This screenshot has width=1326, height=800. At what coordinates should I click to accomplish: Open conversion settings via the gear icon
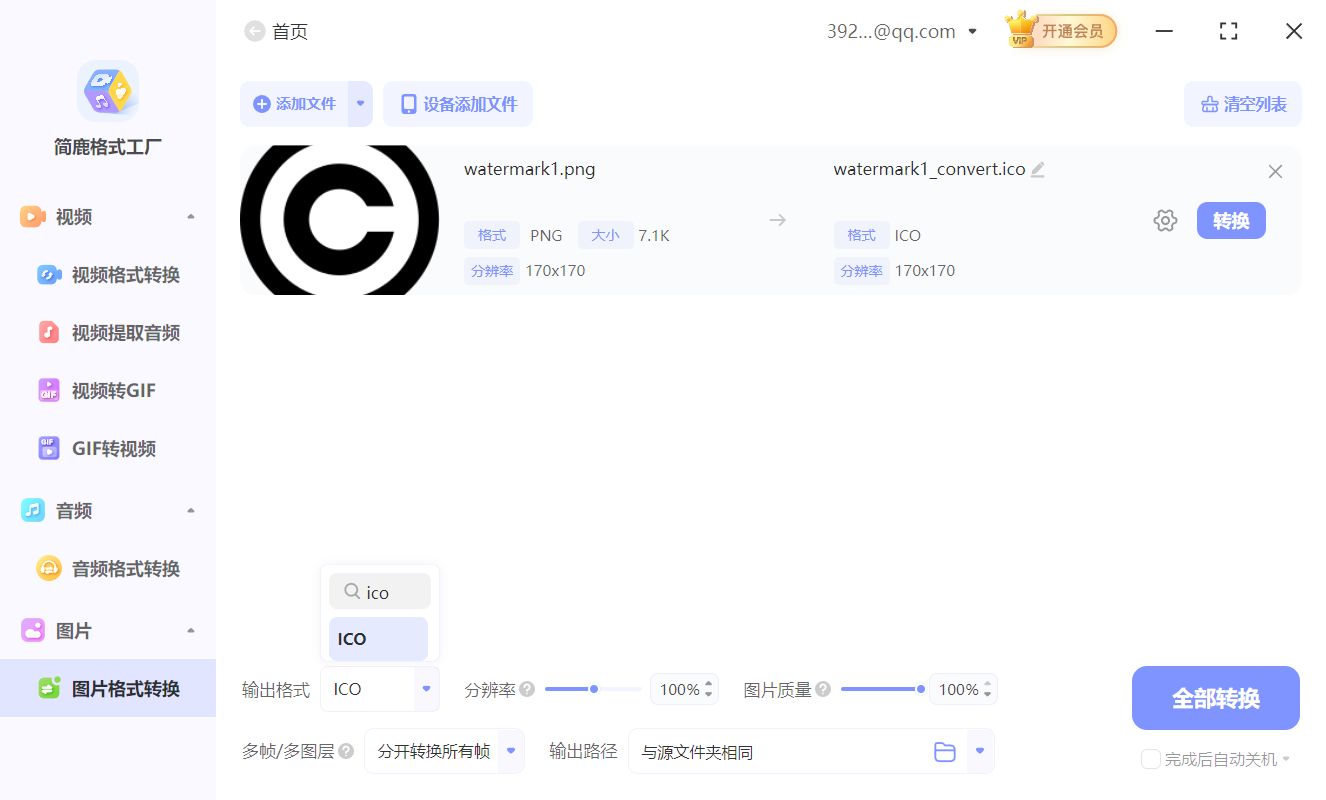pos(1165,219)
